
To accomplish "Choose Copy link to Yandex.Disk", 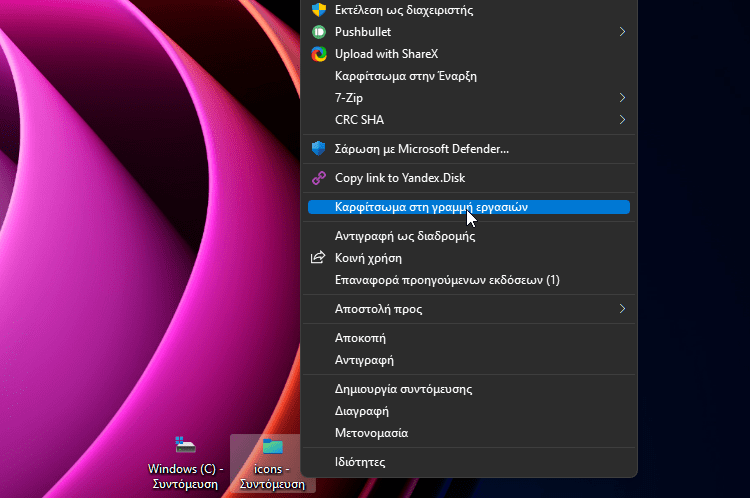I will [469, 178].
